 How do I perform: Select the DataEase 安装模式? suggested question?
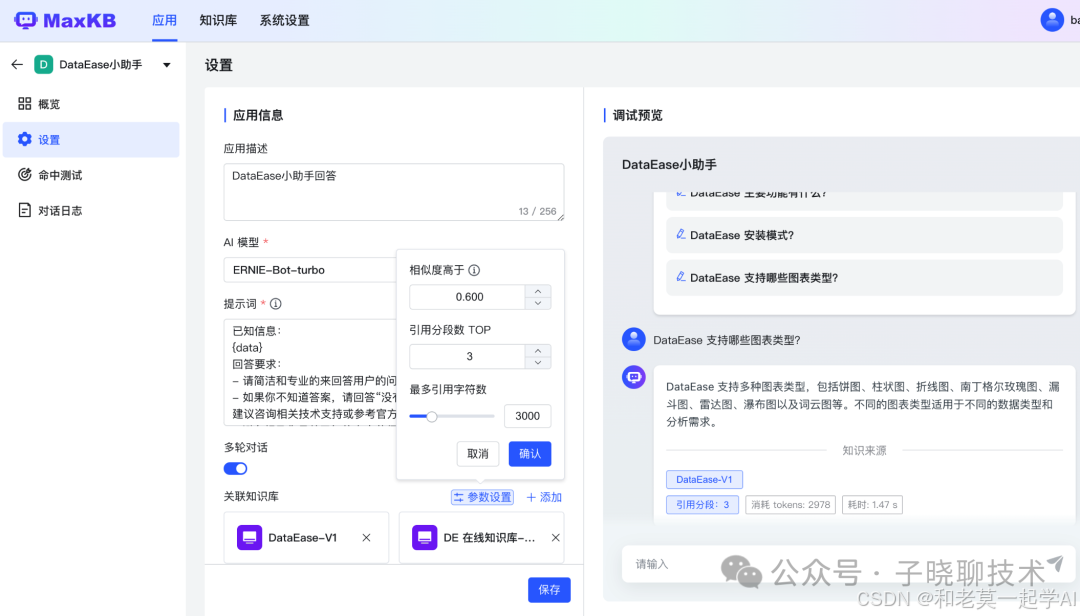pyautogui.click(x=864, y=235)
